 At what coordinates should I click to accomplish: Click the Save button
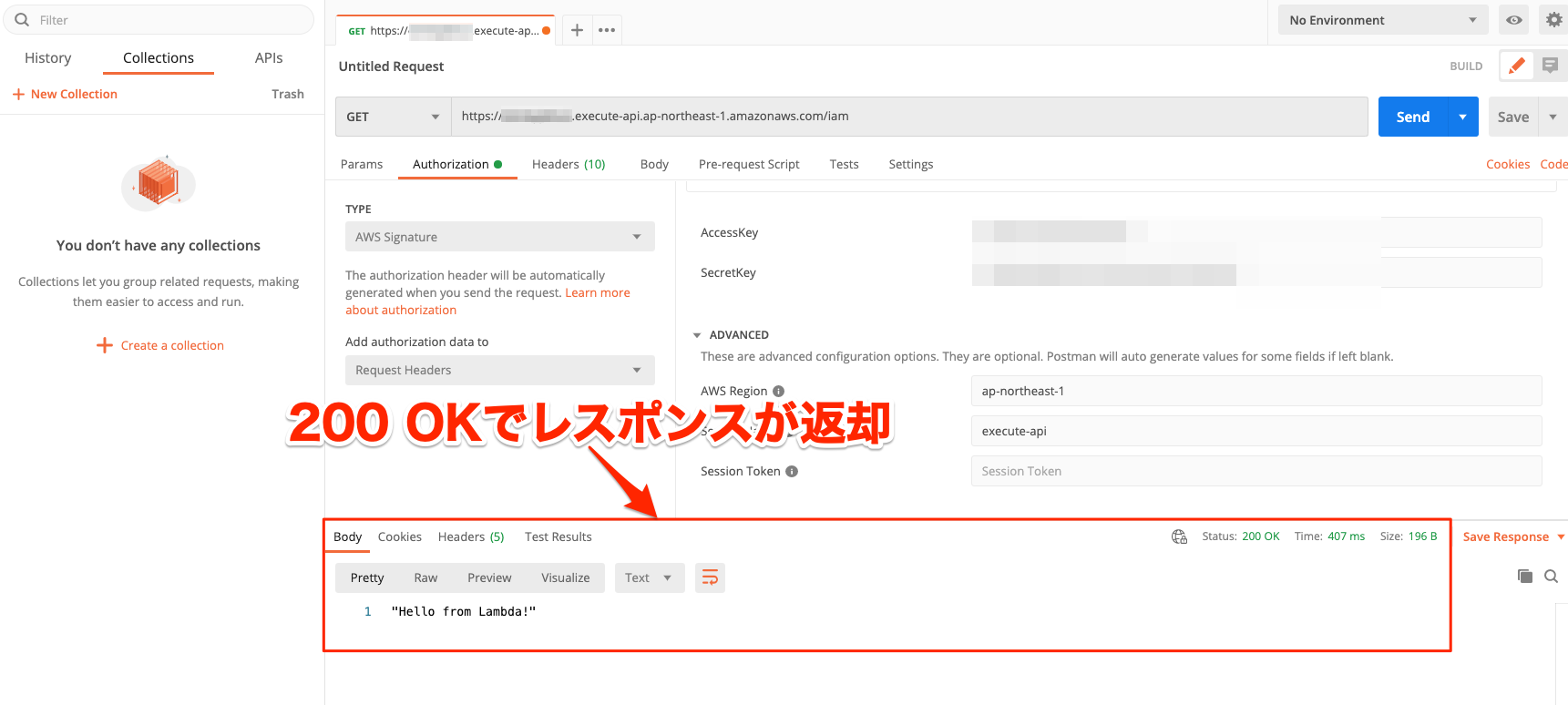pos(1513,117)
